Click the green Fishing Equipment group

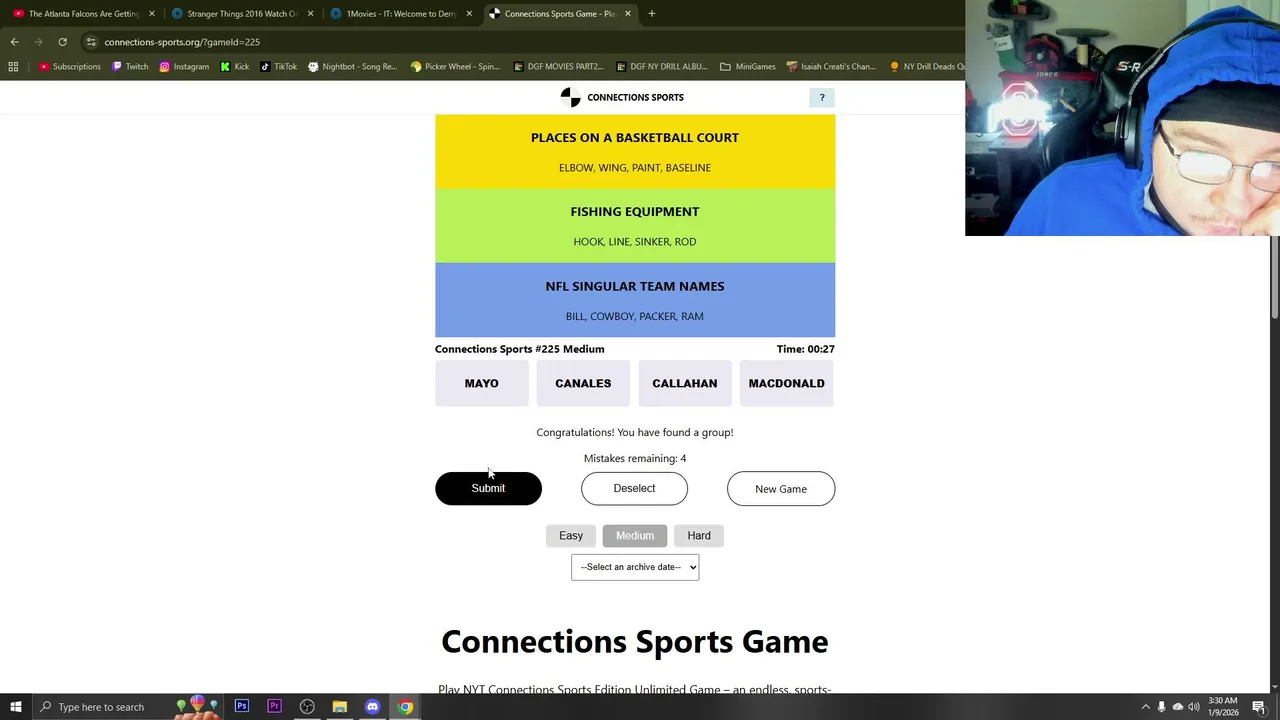pos(635,225)
